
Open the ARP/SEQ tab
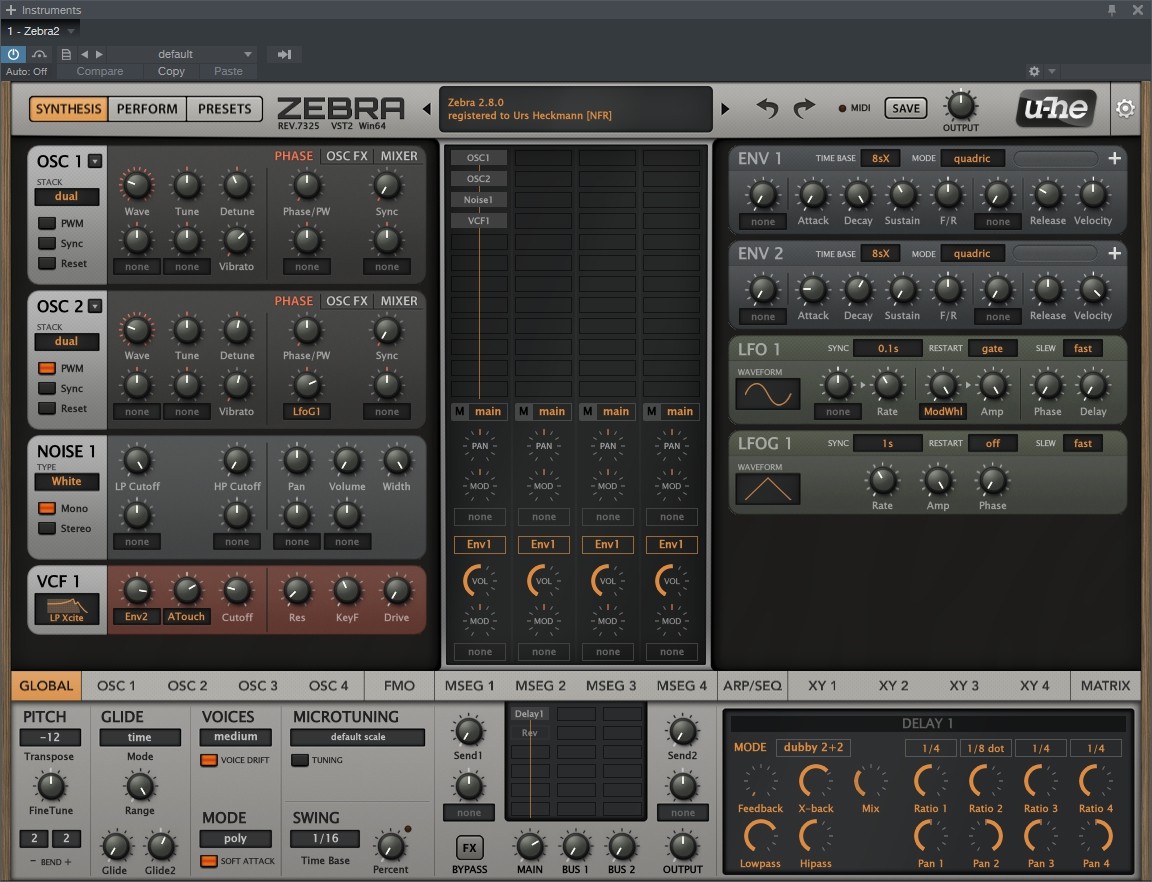coord(752,685)
